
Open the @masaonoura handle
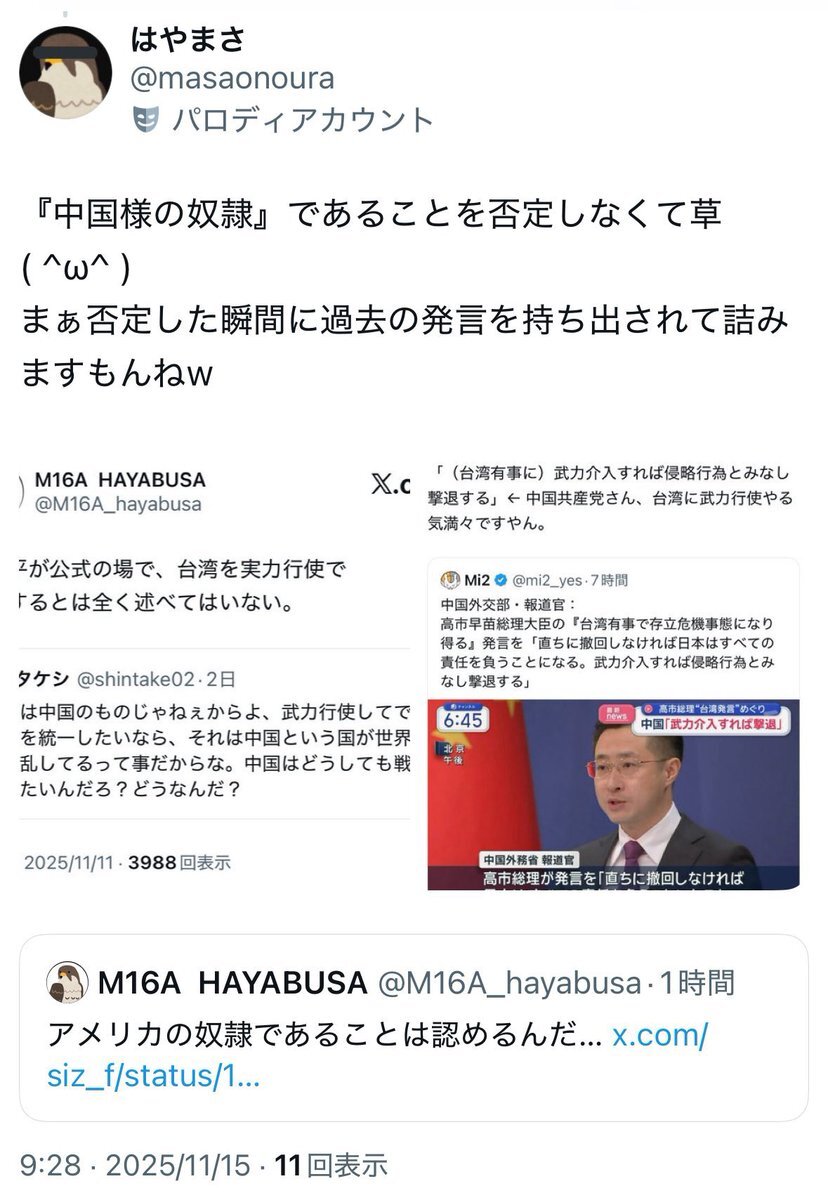click(233, 77)
